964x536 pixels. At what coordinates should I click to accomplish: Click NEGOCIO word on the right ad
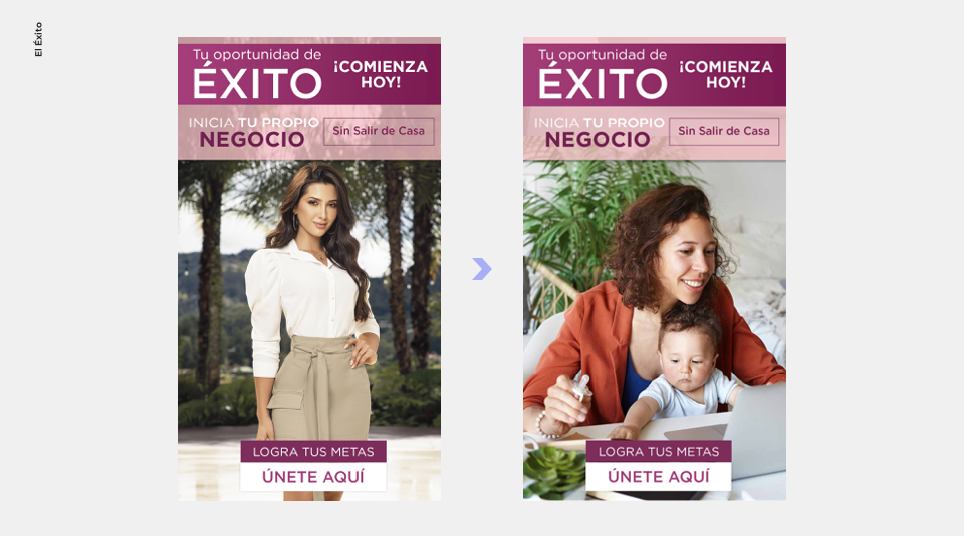(598, 140)
